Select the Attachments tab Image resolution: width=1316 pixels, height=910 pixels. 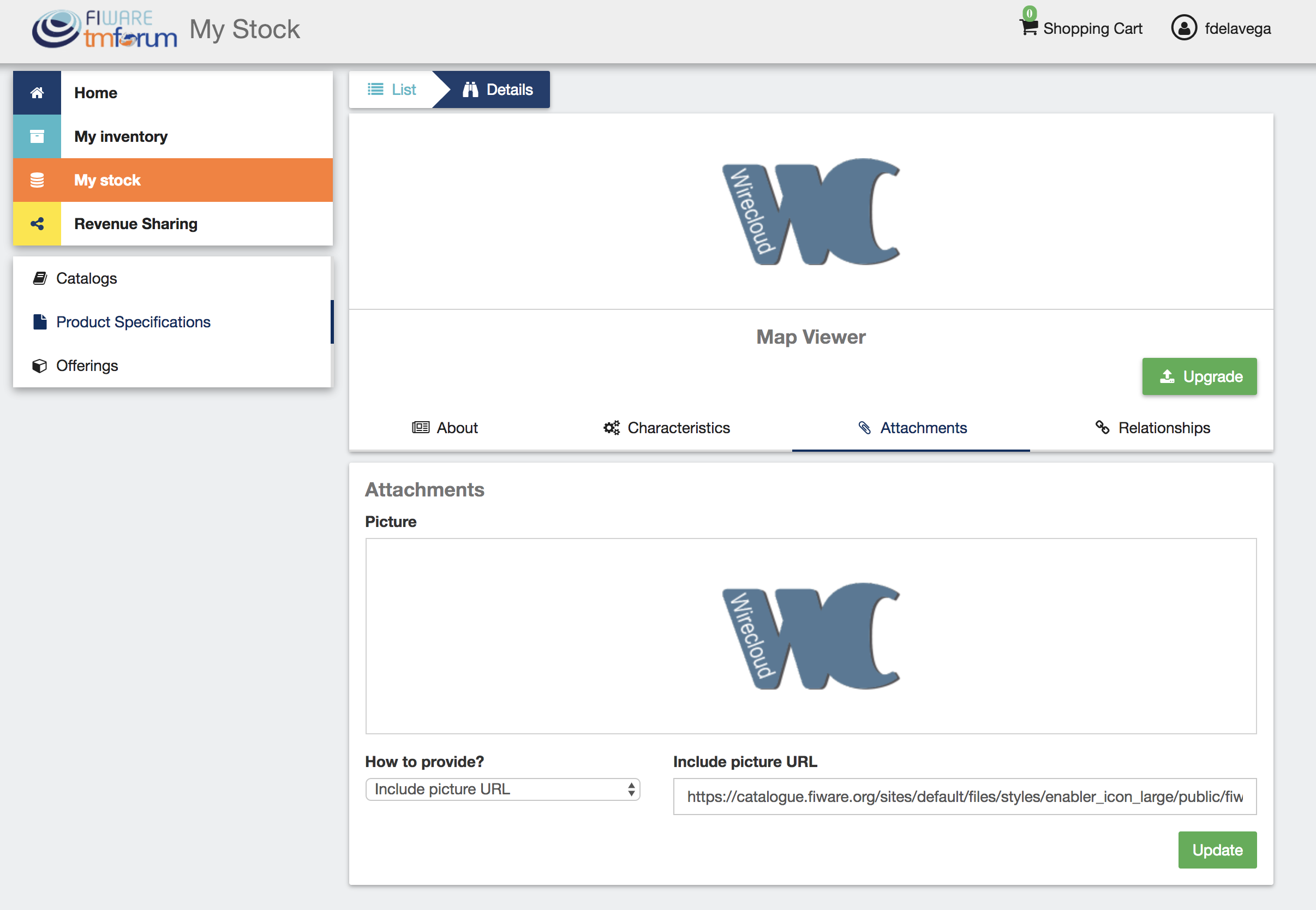click(911, 428)
